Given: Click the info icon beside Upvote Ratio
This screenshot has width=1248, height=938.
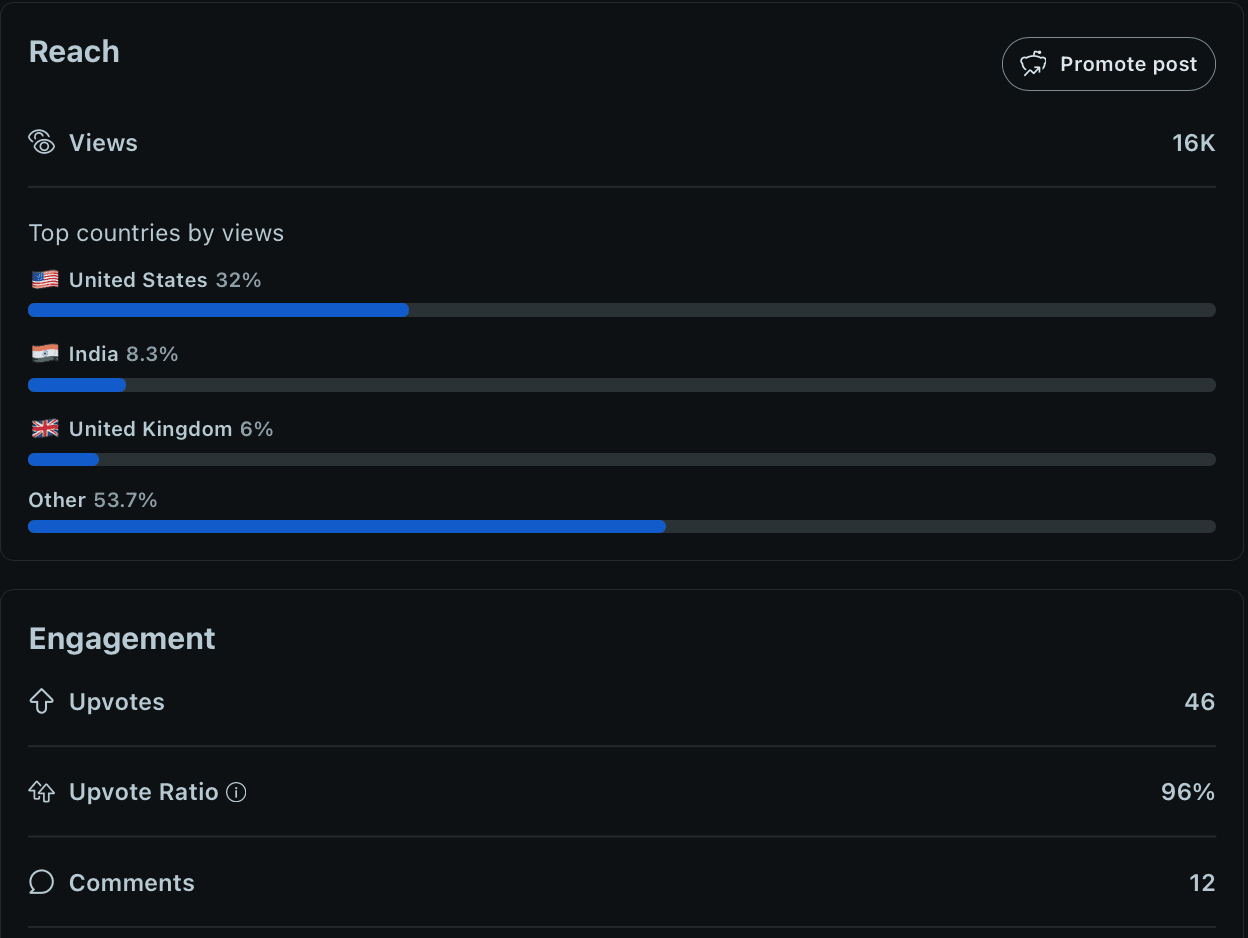Looking at the screenshot, I should pos(236,793).
